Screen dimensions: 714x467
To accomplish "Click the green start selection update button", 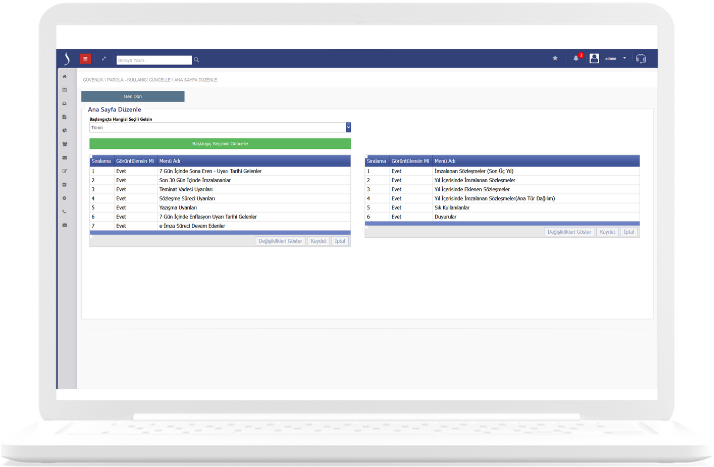I will (220, 143).
